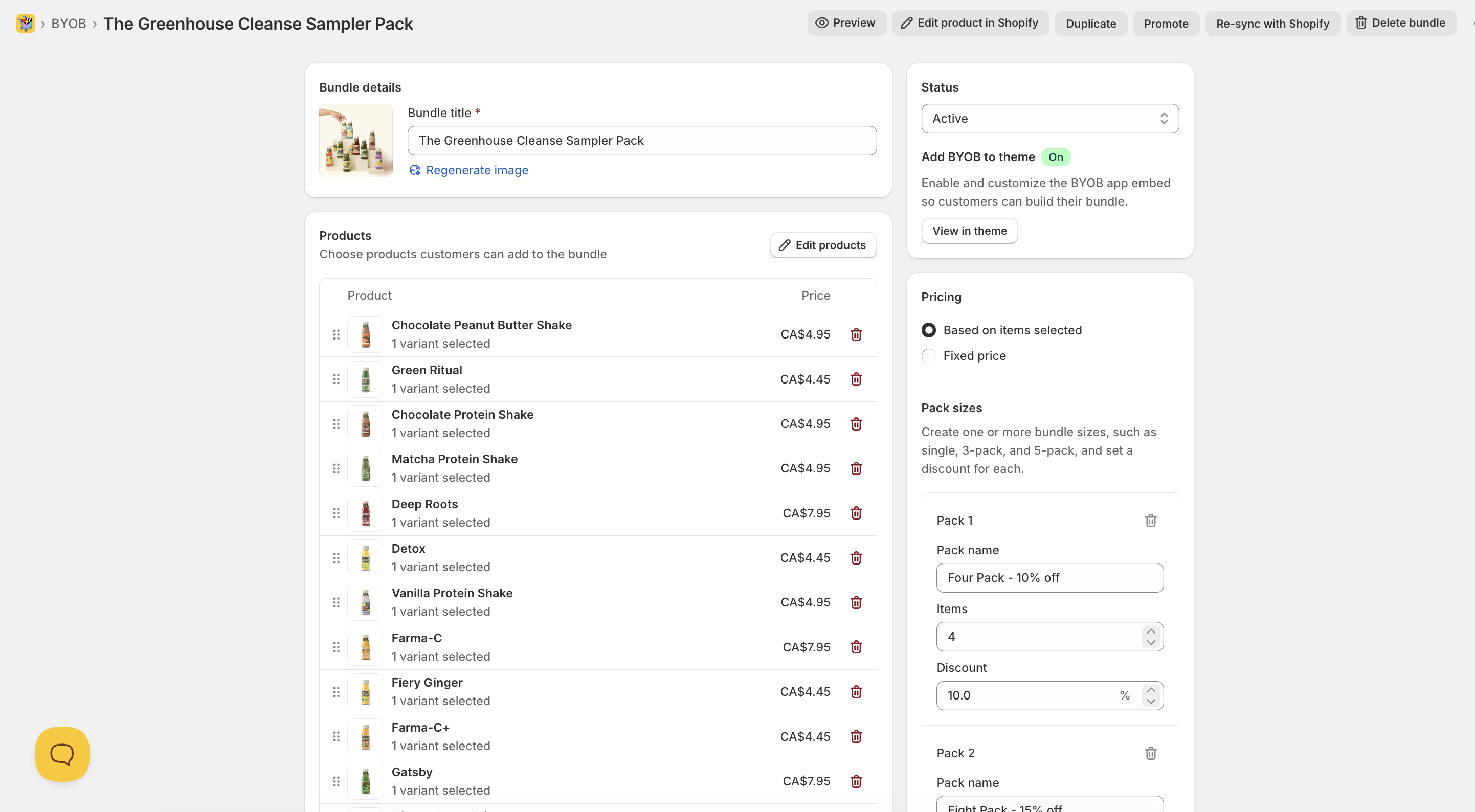Click the Product column header
This screenshot has height=812, width=1475.
(x=369, y=296)
